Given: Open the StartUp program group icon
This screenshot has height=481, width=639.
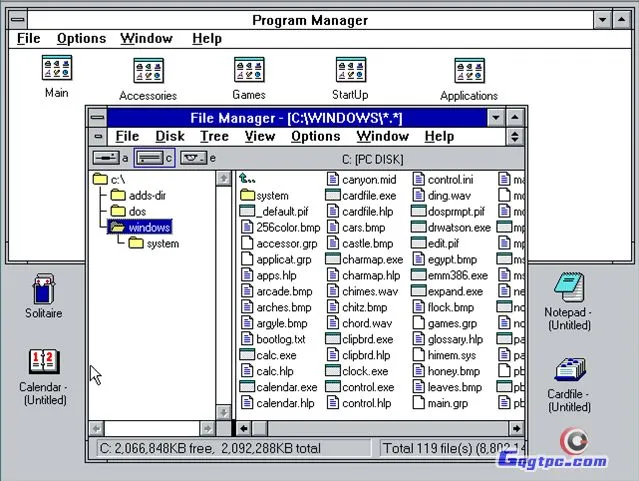Looking at the screenshot, I should [350, 70].
